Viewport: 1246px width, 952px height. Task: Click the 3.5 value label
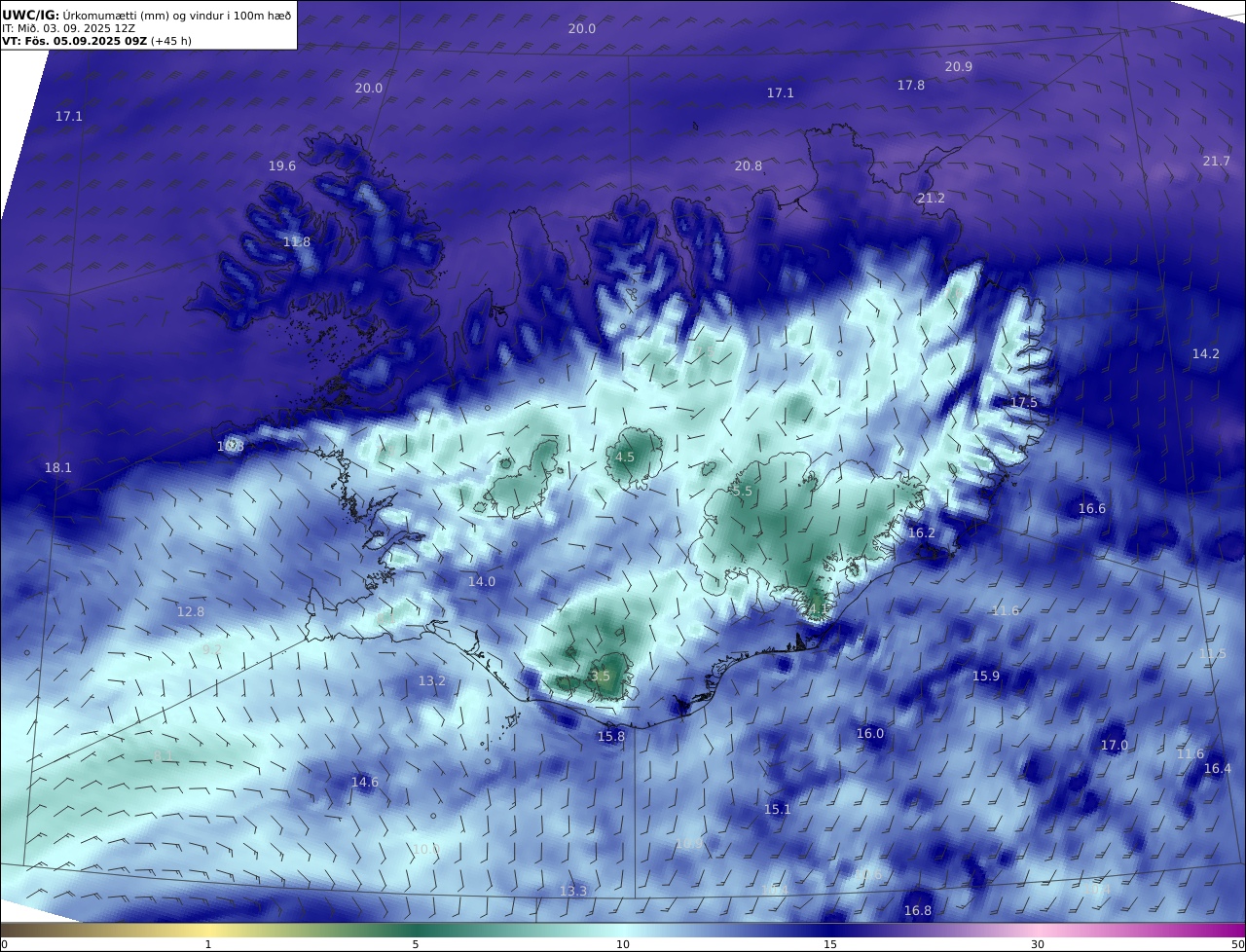tap(601, 677)
